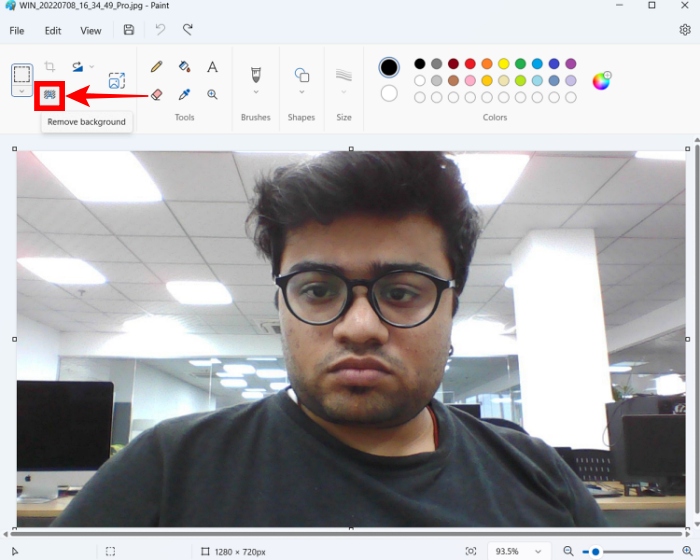700x560 pixels.
Task: Pick the orange palette color
Action: click(x=487, y=64)
